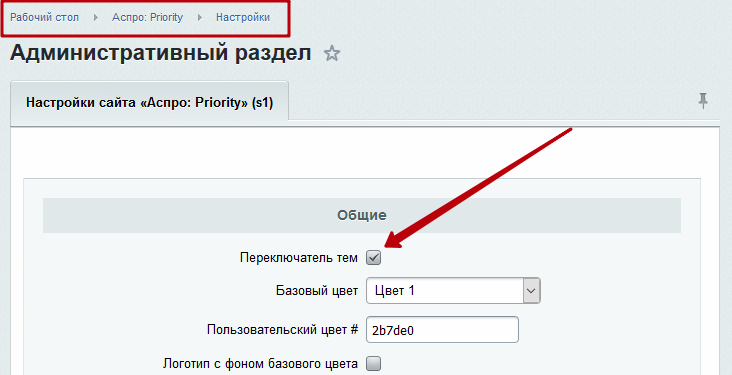Enable Логотип с фоном базового цвета checkbox

tap(373, 363)
